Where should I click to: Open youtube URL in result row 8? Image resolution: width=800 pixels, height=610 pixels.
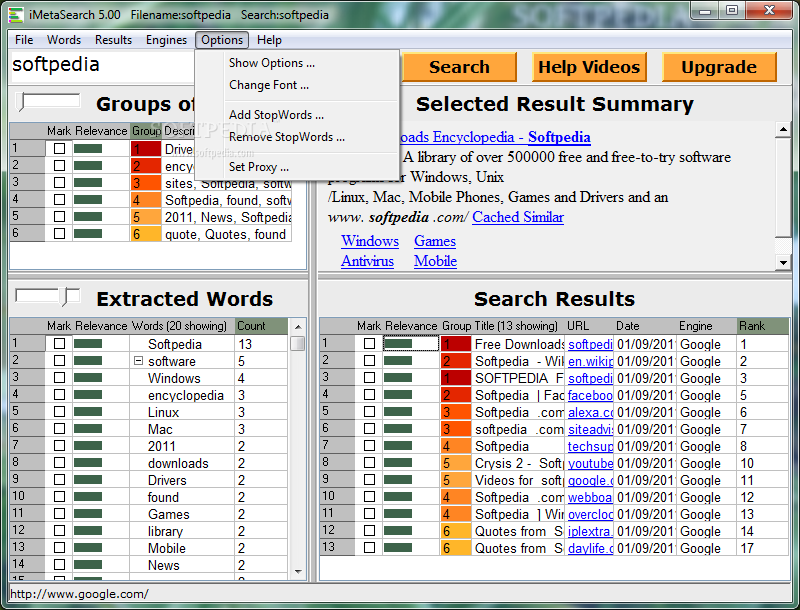pos(590,463)
